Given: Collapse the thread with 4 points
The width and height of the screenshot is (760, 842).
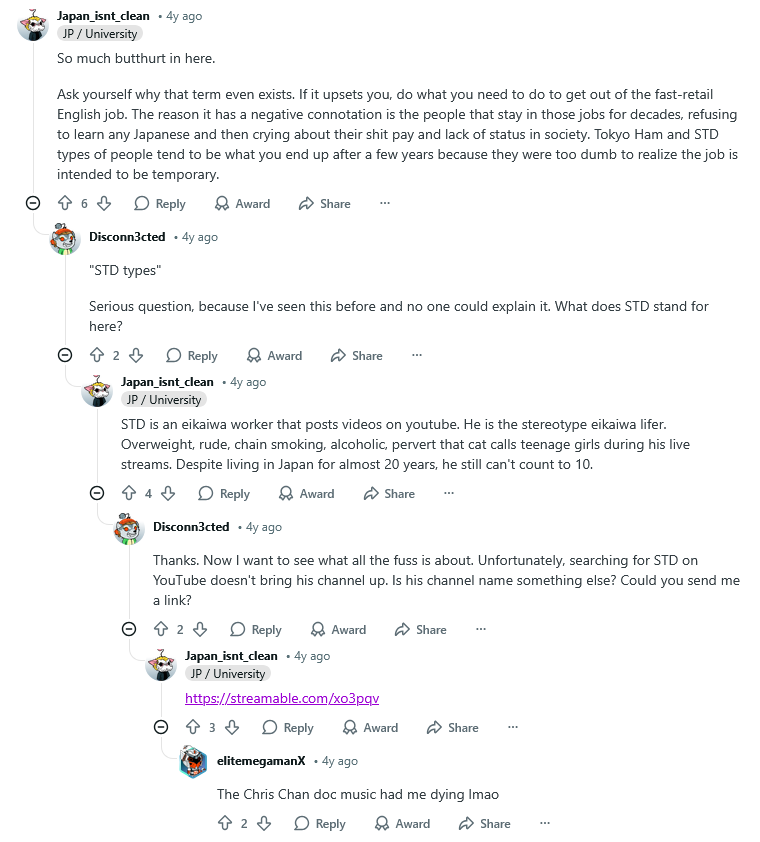Looking at the screenshot, I should pyautogui.click(x=97, y=493).
